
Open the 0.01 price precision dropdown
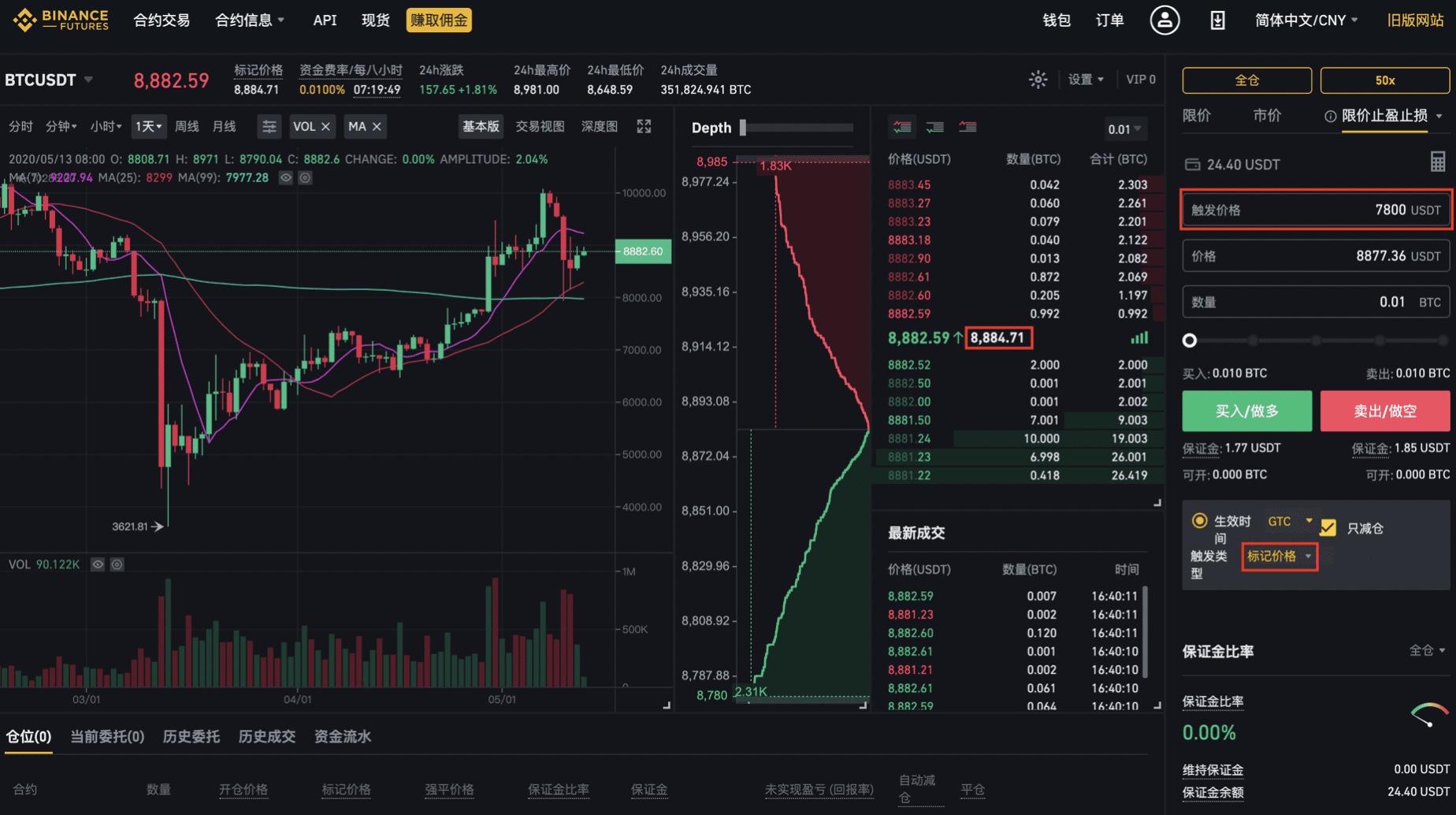click(1124, 129)
